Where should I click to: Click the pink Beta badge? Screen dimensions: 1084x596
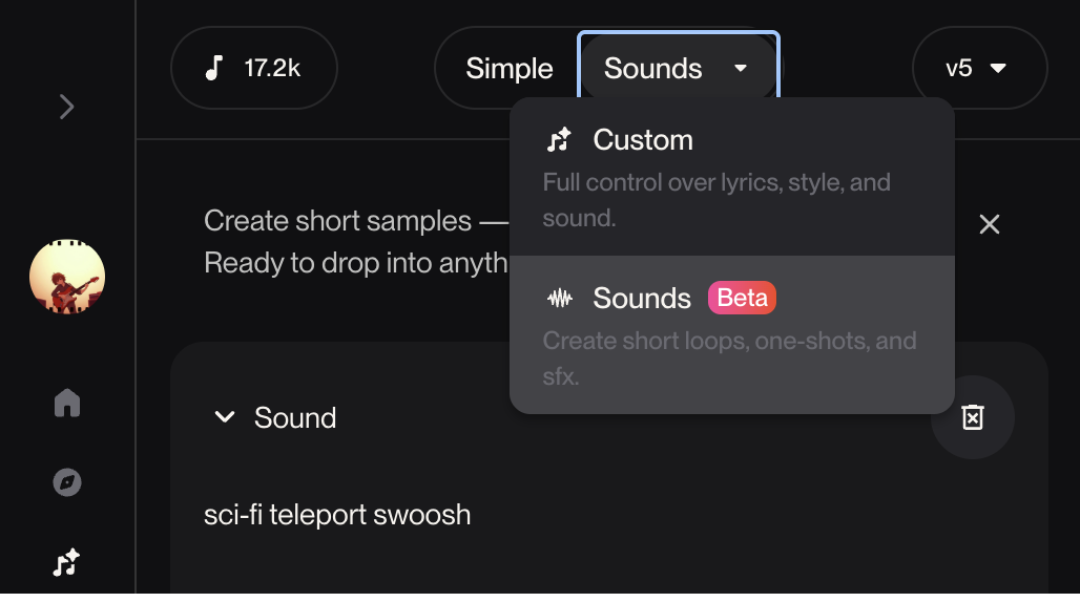[x=742, y=298]
